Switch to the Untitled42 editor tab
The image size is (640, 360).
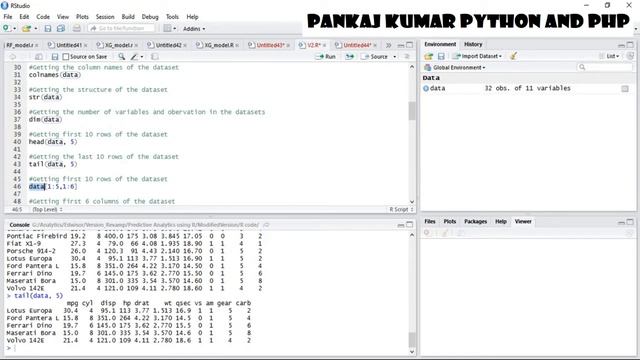(168, 45)
